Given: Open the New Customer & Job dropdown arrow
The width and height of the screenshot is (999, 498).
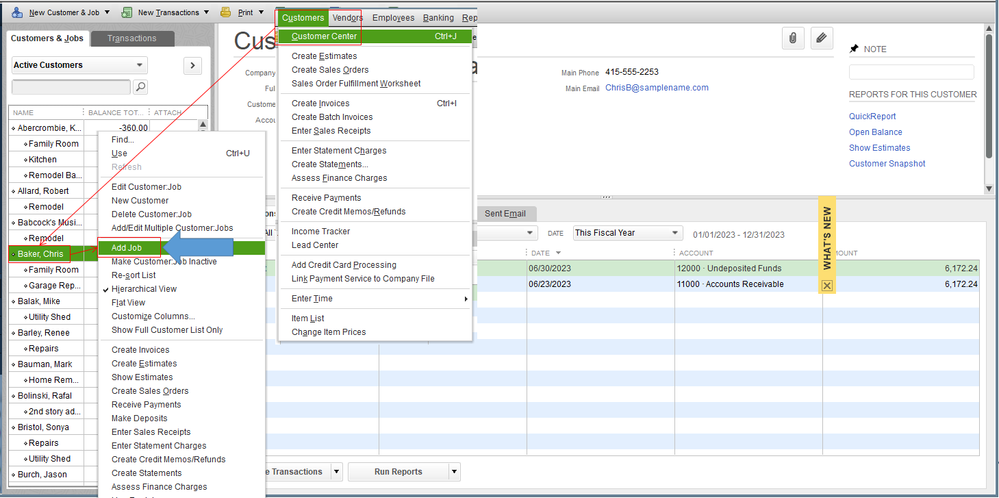Looking at the screenshot, I should 106,12.
